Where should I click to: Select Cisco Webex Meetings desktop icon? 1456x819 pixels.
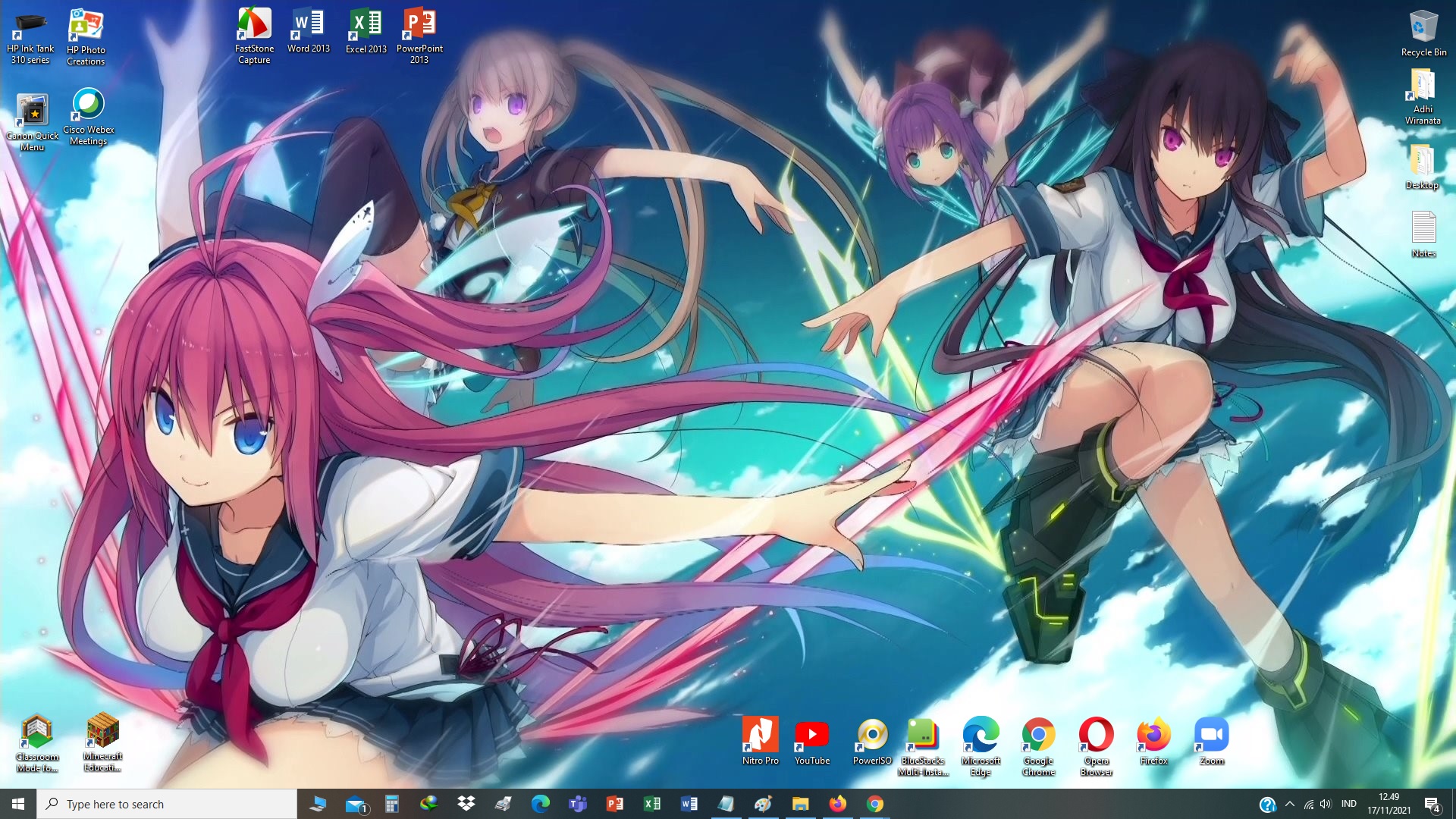click(x=89, y=117)
